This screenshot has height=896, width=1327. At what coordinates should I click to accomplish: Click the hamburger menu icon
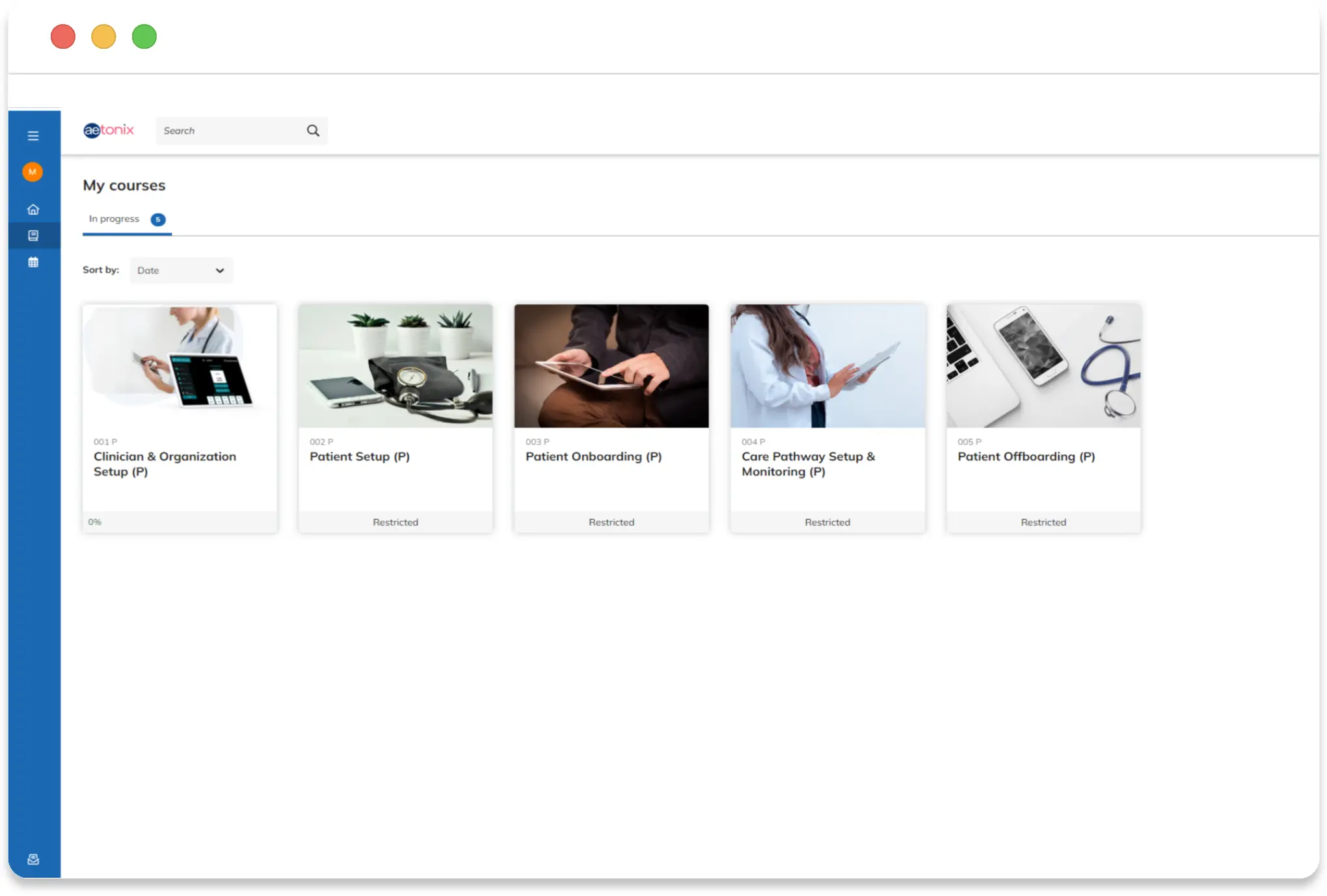[33, 135]
